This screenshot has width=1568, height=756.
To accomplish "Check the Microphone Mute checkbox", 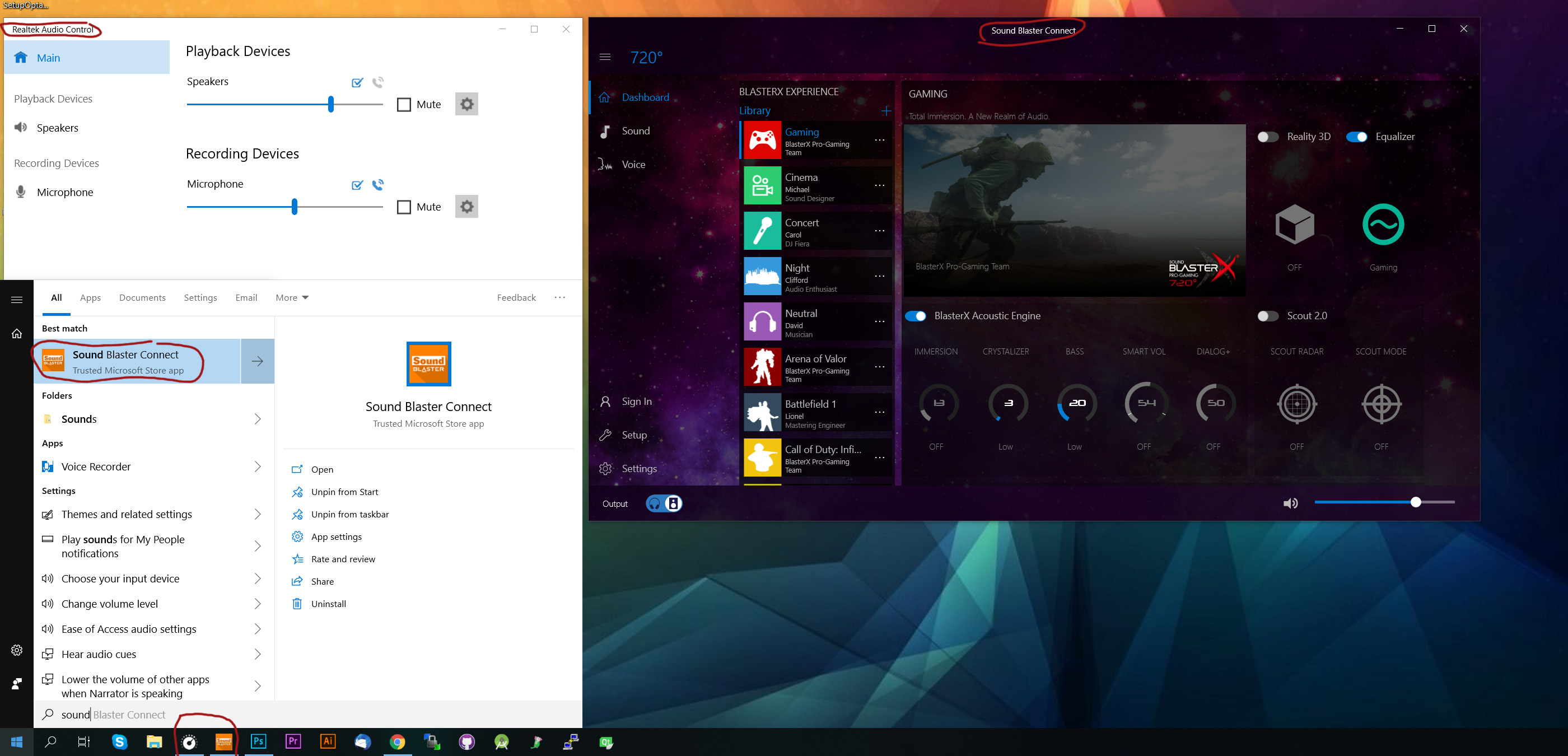I will click(x=404, y=207).
